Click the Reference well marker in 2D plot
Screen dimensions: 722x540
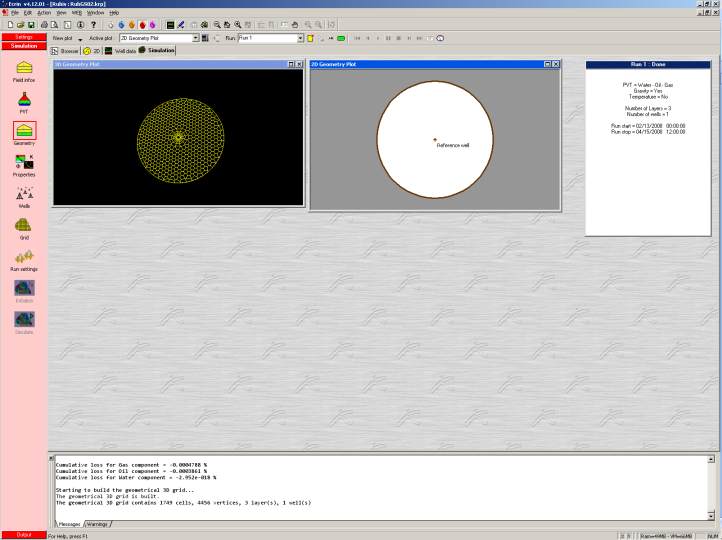tap(434, 139)
